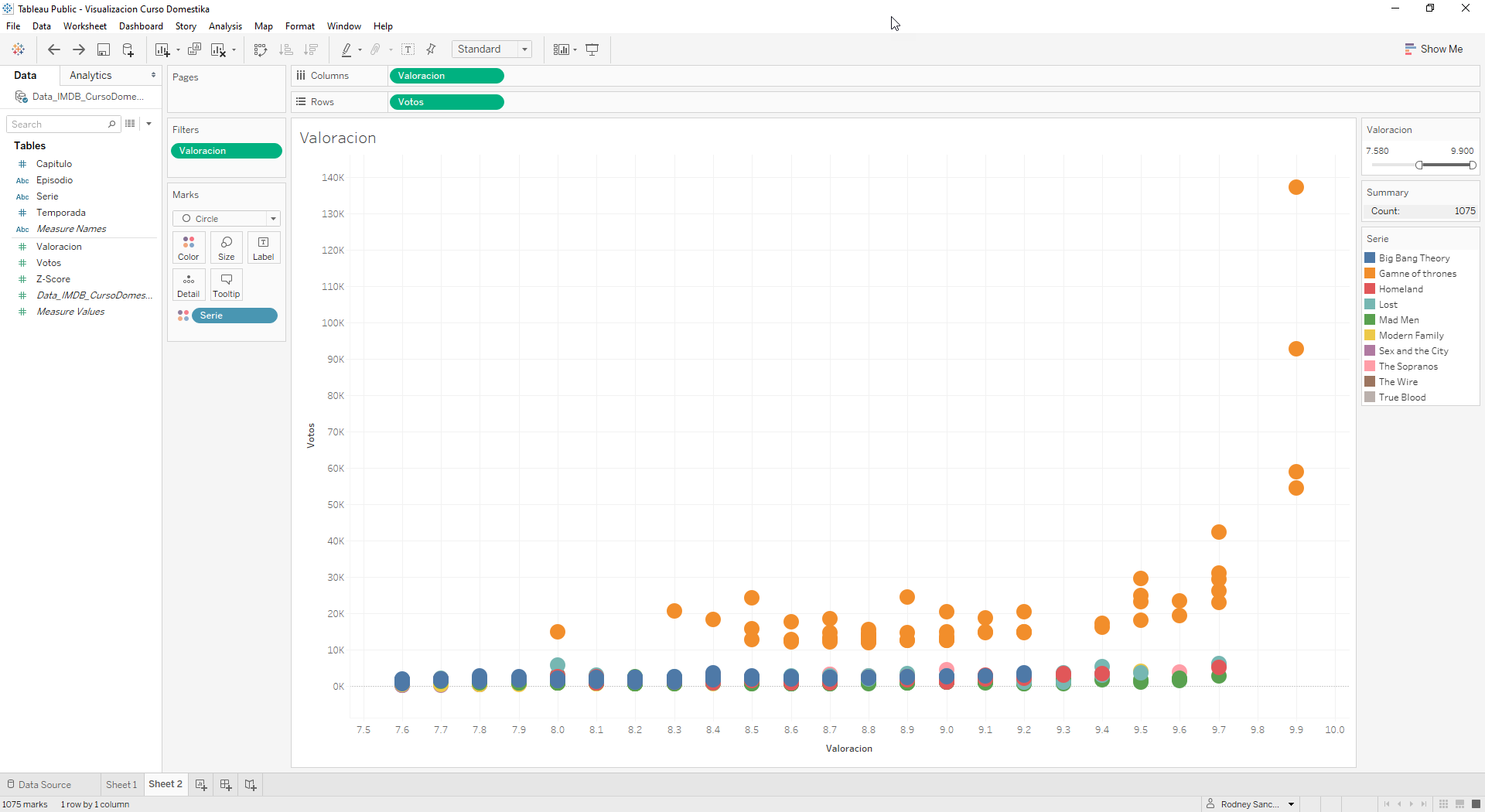Click the Clear Sheet toolbar icon

(x=218, y=49)
